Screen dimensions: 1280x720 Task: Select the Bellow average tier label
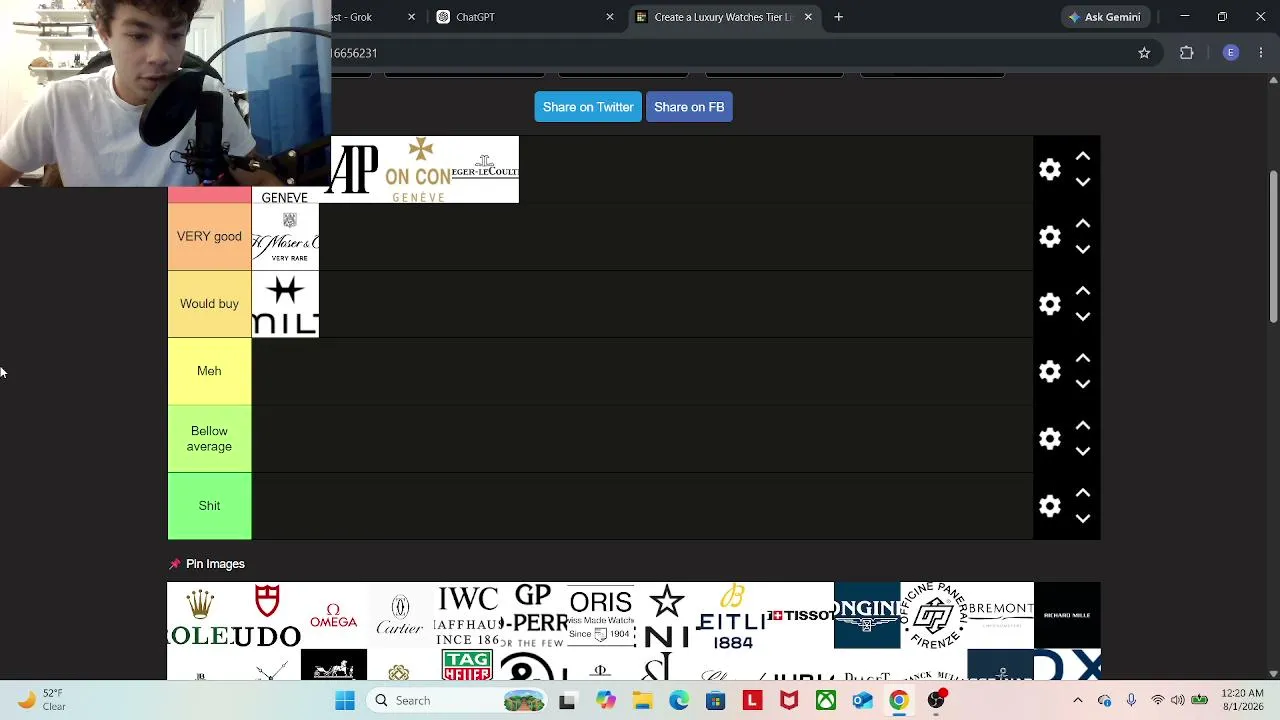point(209,439)
